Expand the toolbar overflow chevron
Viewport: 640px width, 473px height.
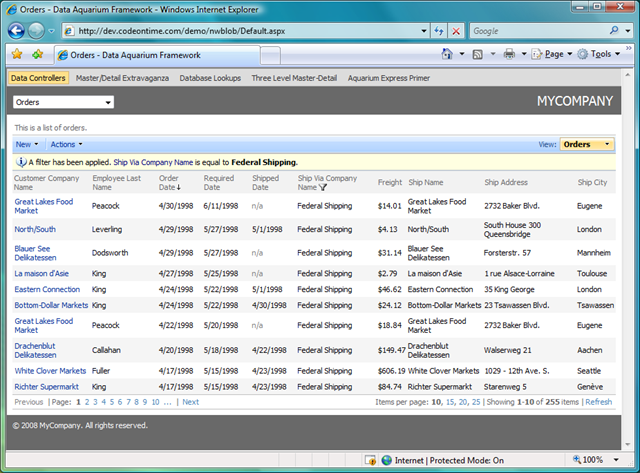point(629,48)
